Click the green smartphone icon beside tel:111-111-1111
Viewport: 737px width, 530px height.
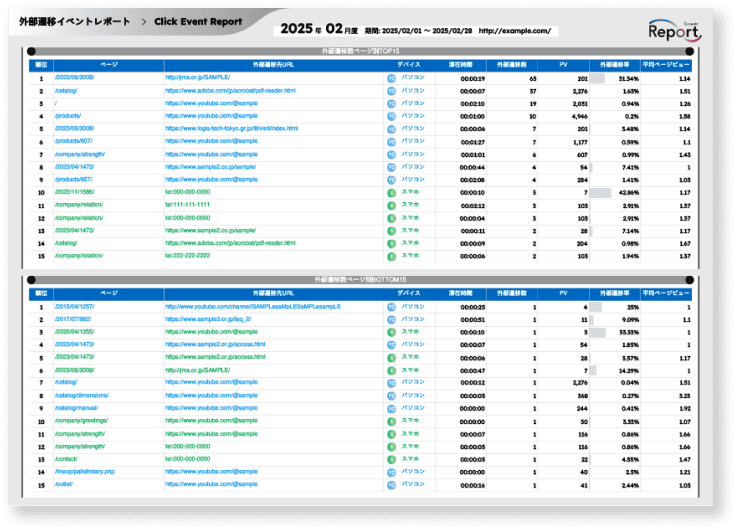pos(392,204)
